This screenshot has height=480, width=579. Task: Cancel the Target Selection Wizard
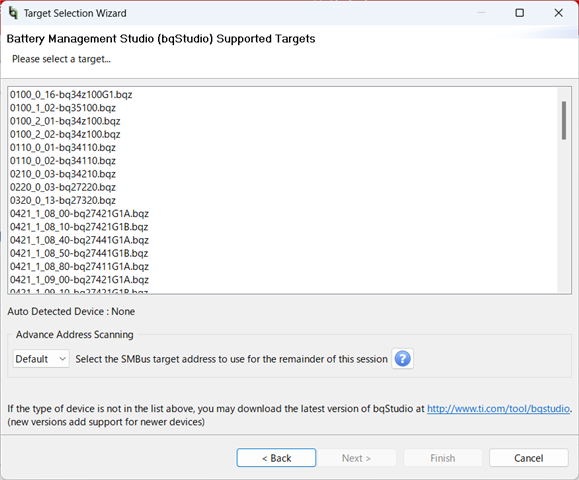click(528, 458)
